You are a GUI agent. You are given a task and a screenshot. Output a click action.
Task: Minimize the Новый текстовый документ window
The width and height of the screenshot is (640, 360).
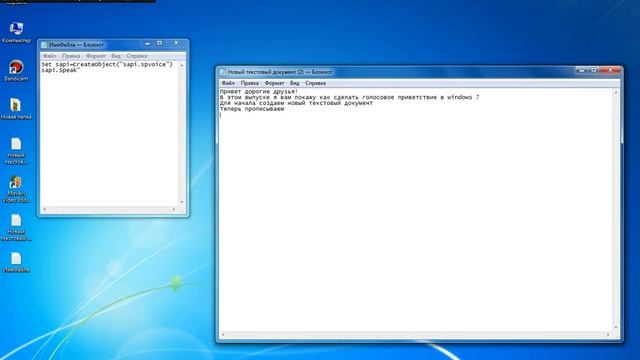[582, 70]
